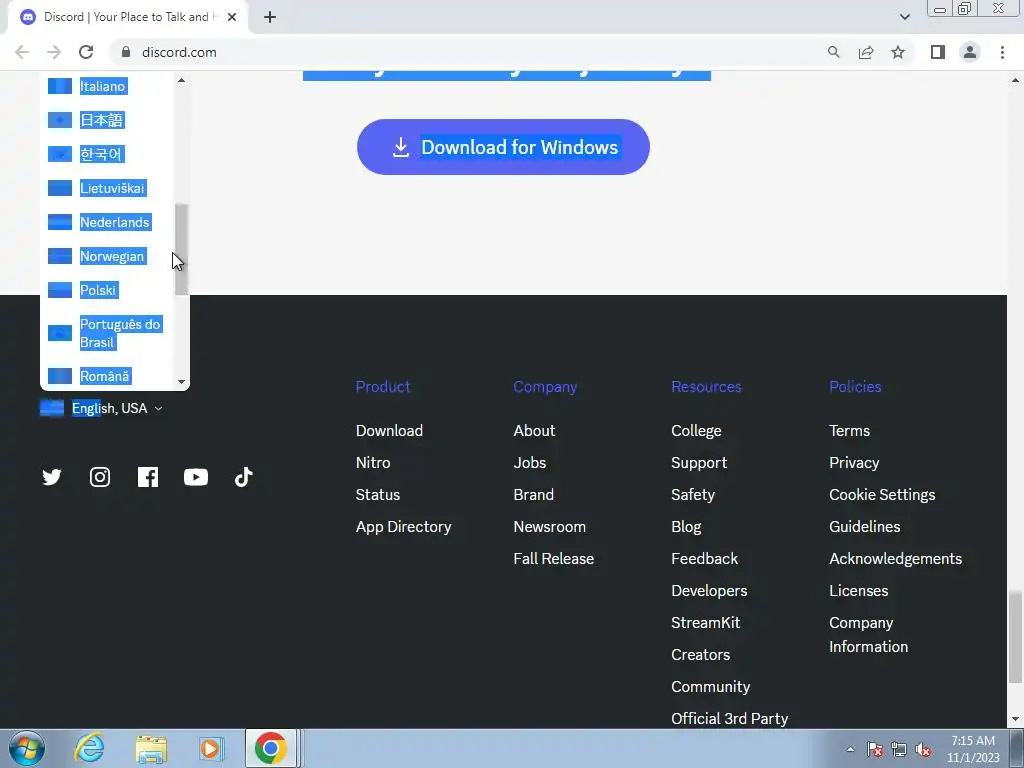The width and height of the screenshot is (1024, 768).
Task: Open Discord's Facebook icon link
Action: pos(148,477)
